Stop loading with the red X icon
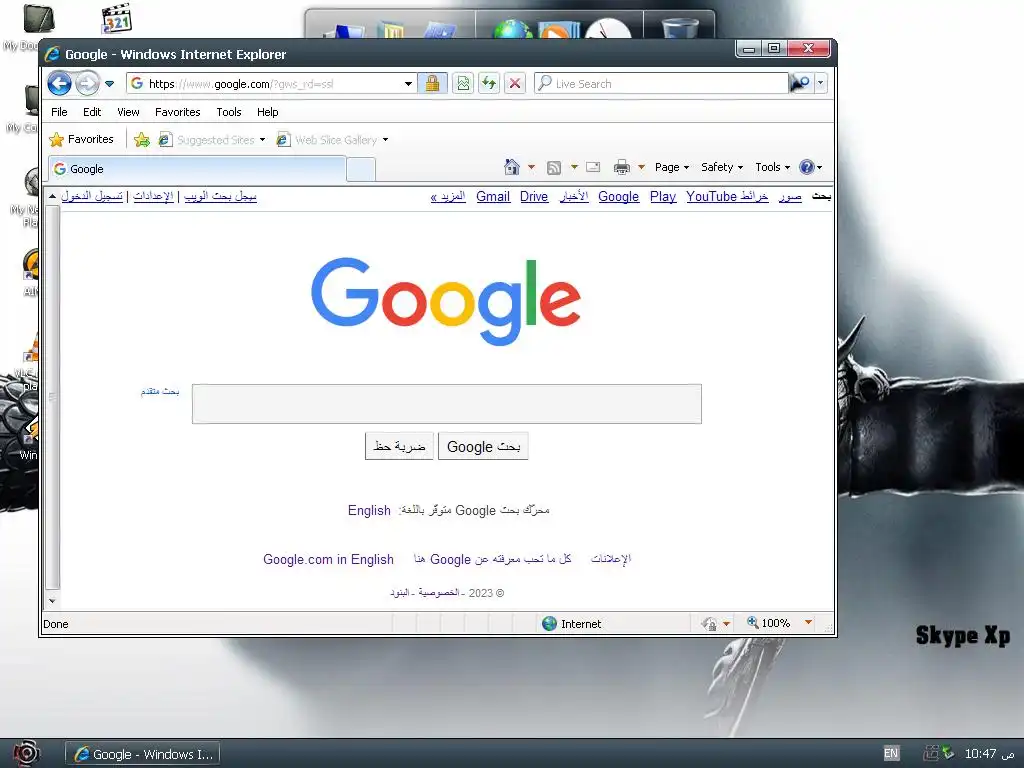1024x768 pixels. click(515, 83)
